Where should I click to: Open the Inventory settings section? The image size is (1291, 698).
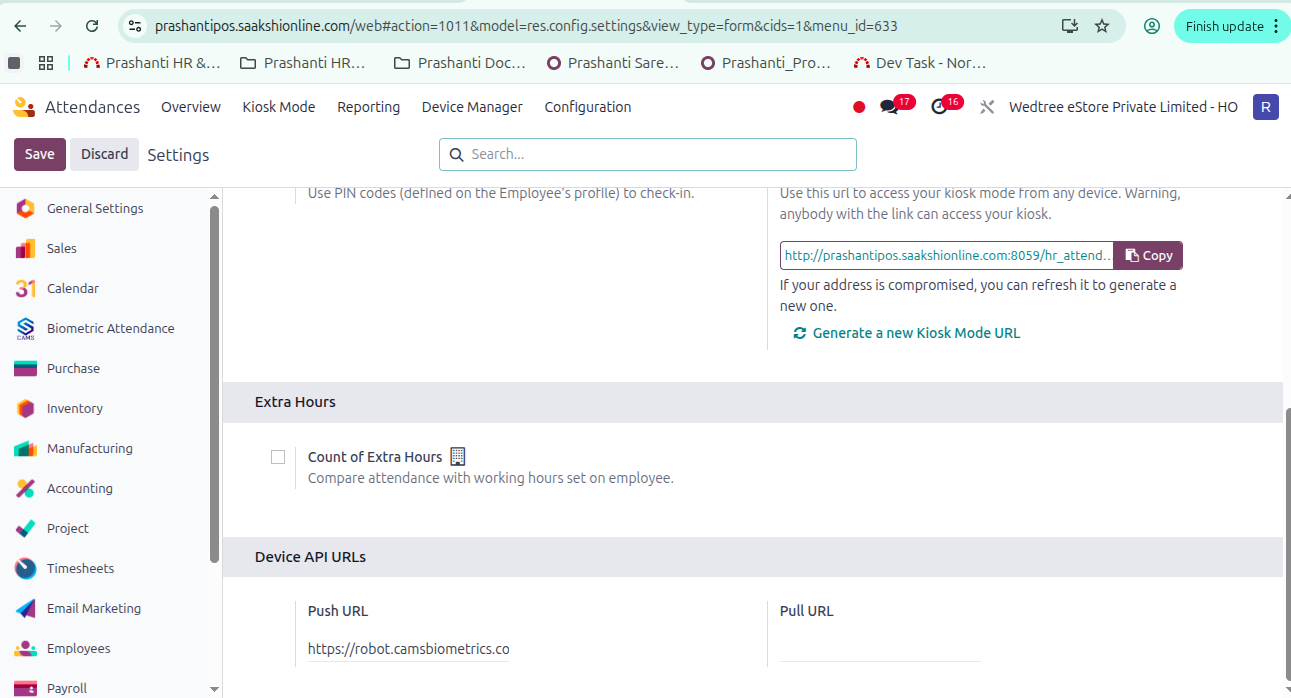74,408
